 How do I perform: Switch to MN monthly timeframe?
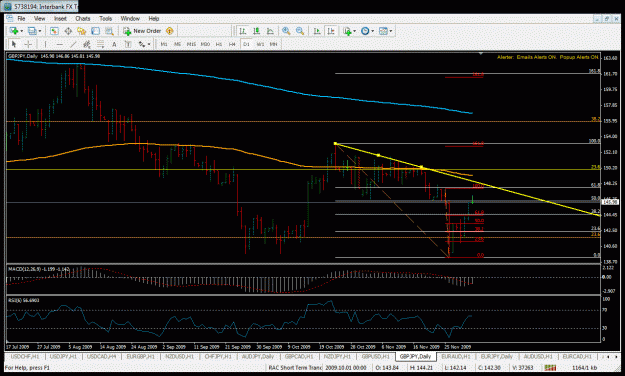point(273,44)
